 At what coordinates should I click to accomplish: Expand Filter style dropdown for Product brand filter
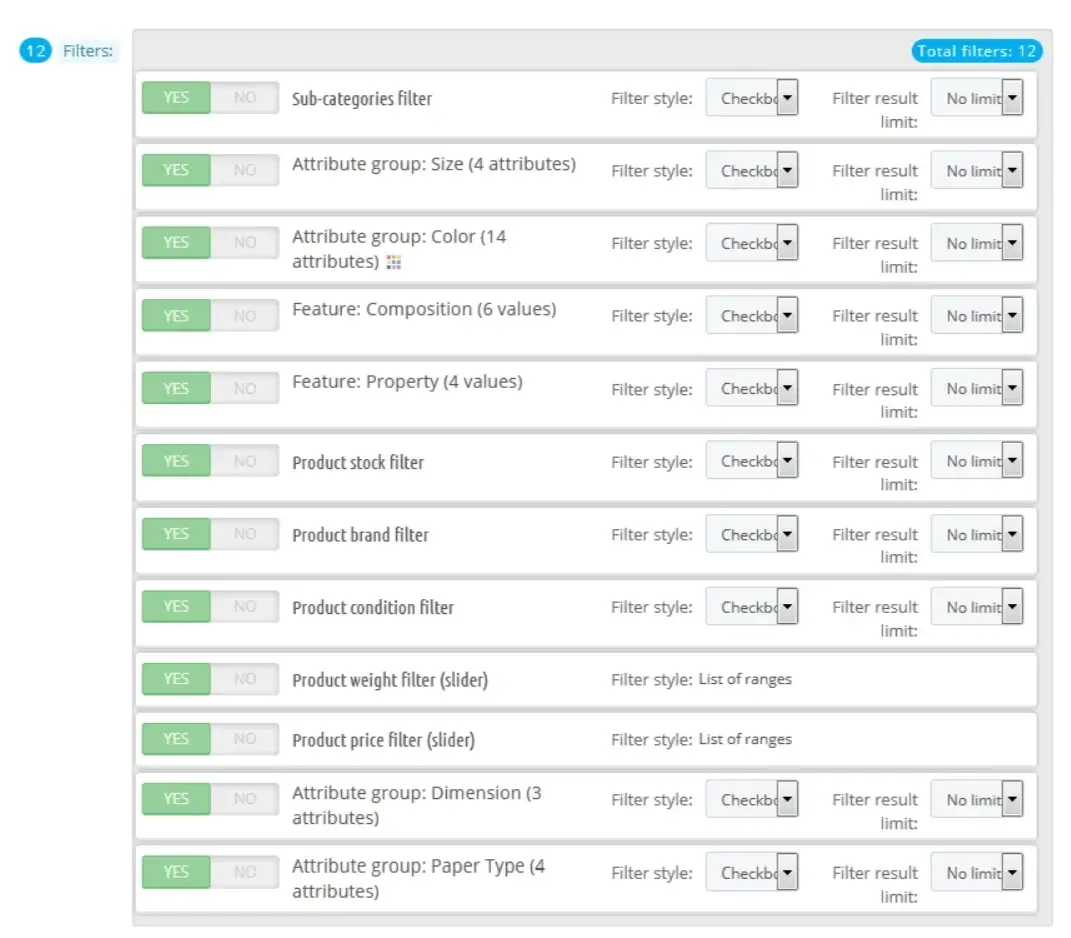click(x=752, y=533)
